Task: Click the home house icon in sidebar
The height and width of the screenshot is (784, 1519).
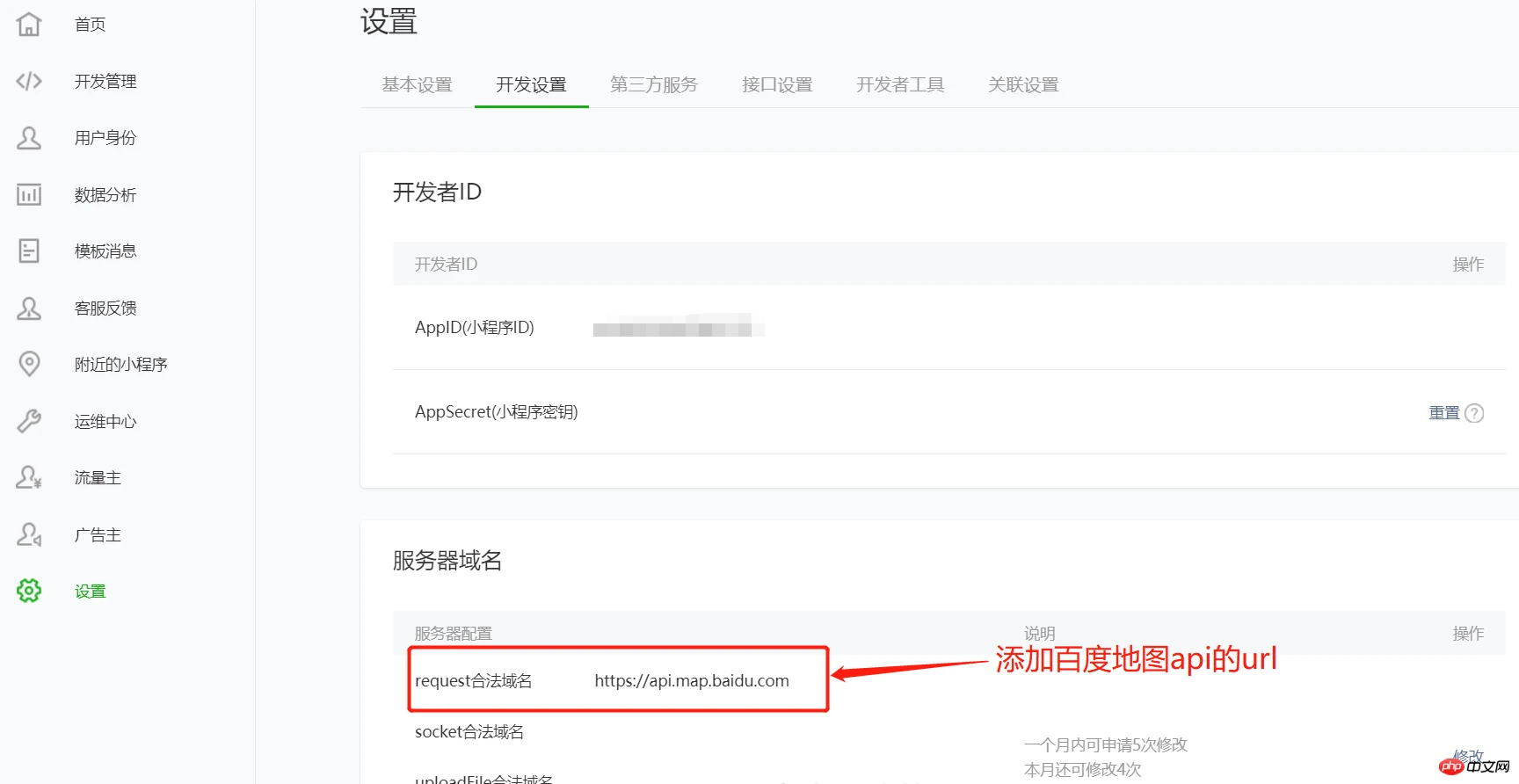Action: click(29, 24)
